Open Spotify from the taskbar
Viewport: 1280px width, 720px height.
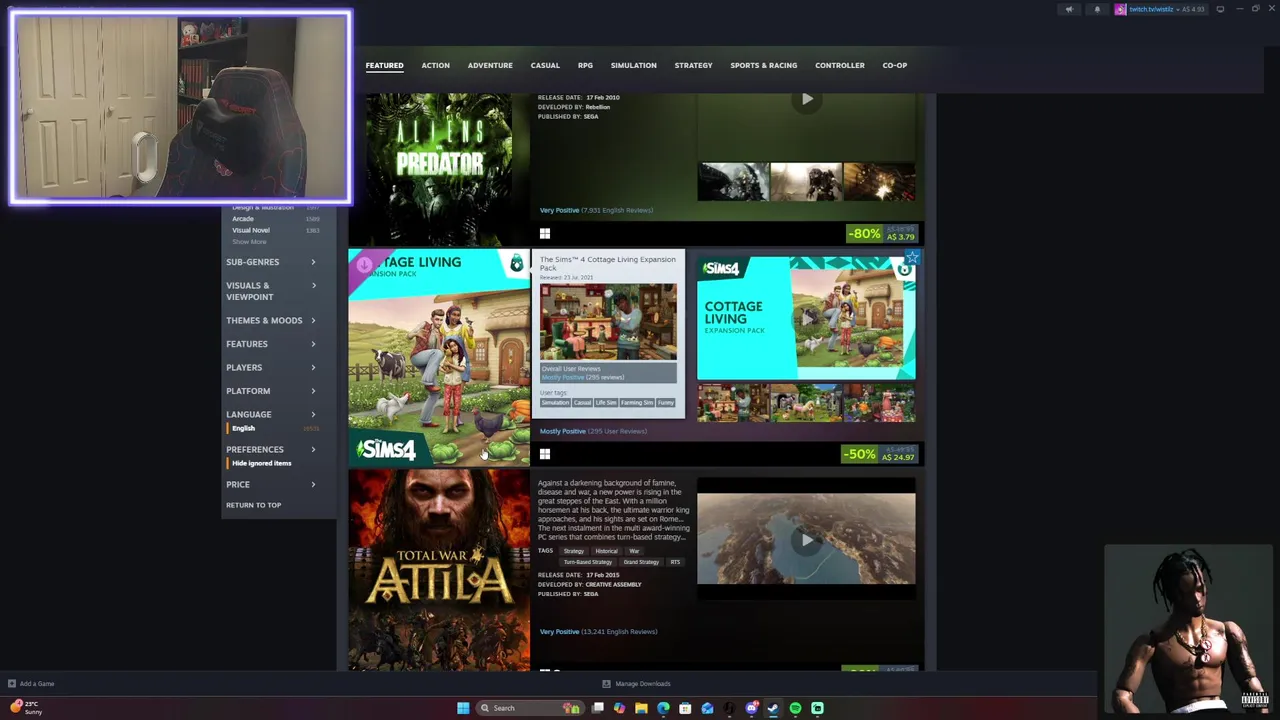795,708
